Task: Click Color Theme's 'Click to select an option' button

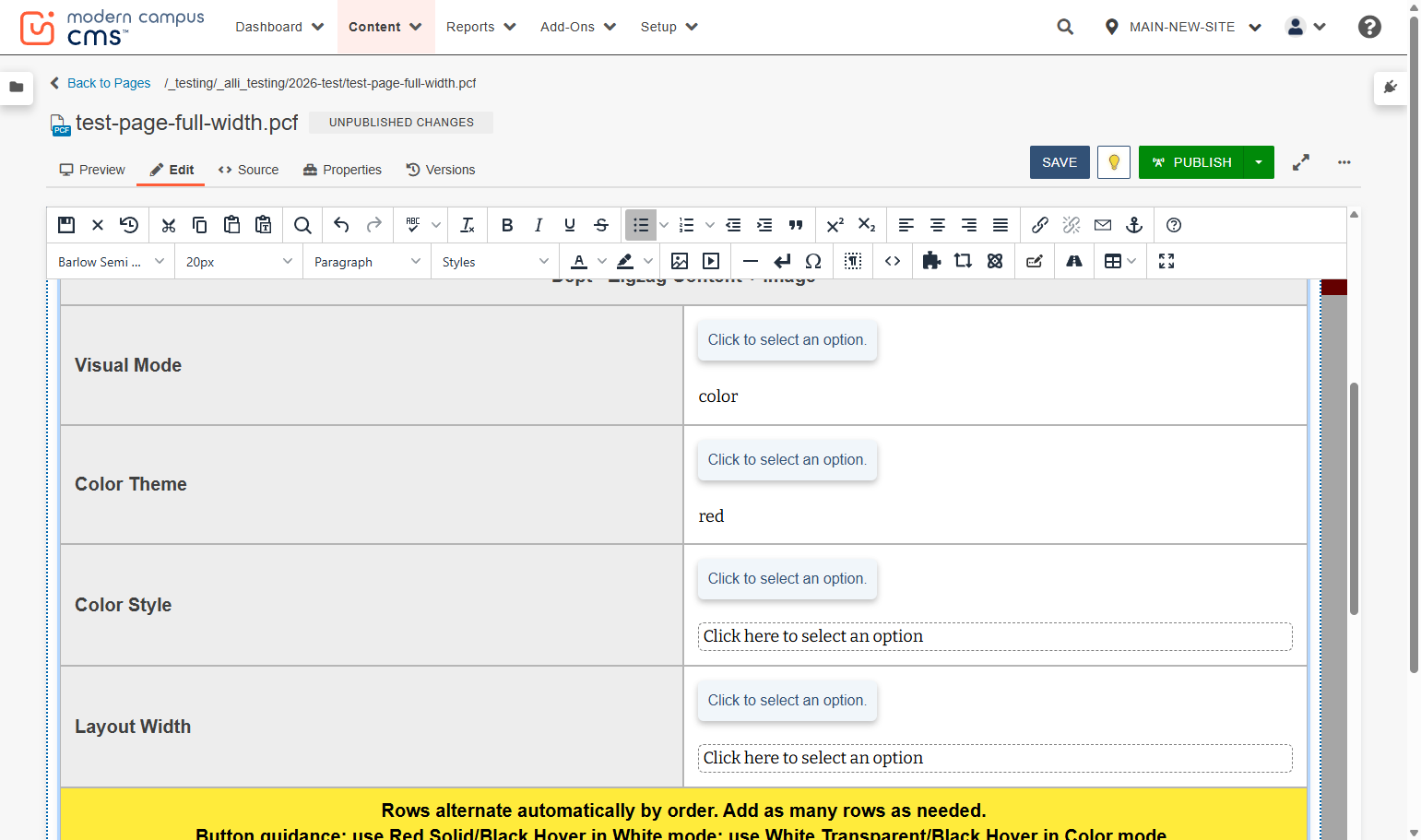Action: click(x=787, y=460)
